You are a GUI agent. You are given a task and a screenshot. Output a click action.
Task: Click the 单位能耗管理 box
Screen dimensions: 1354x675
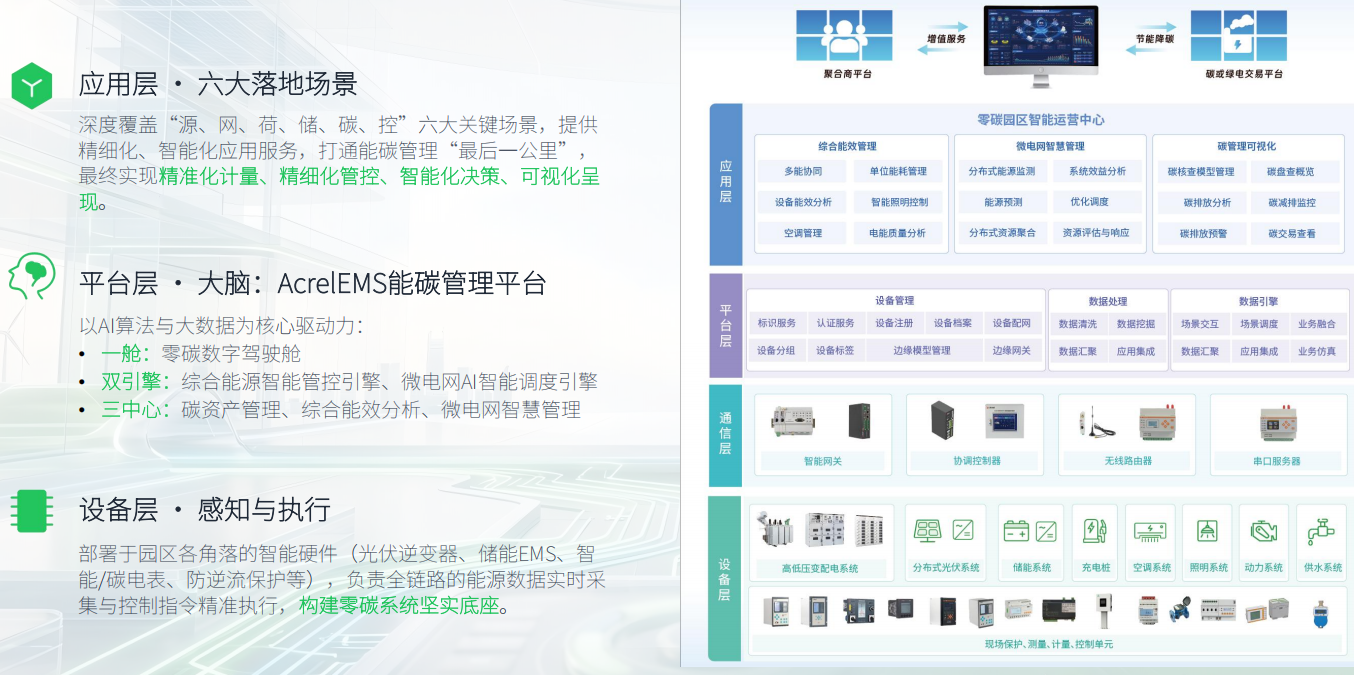tap(898, 171)
